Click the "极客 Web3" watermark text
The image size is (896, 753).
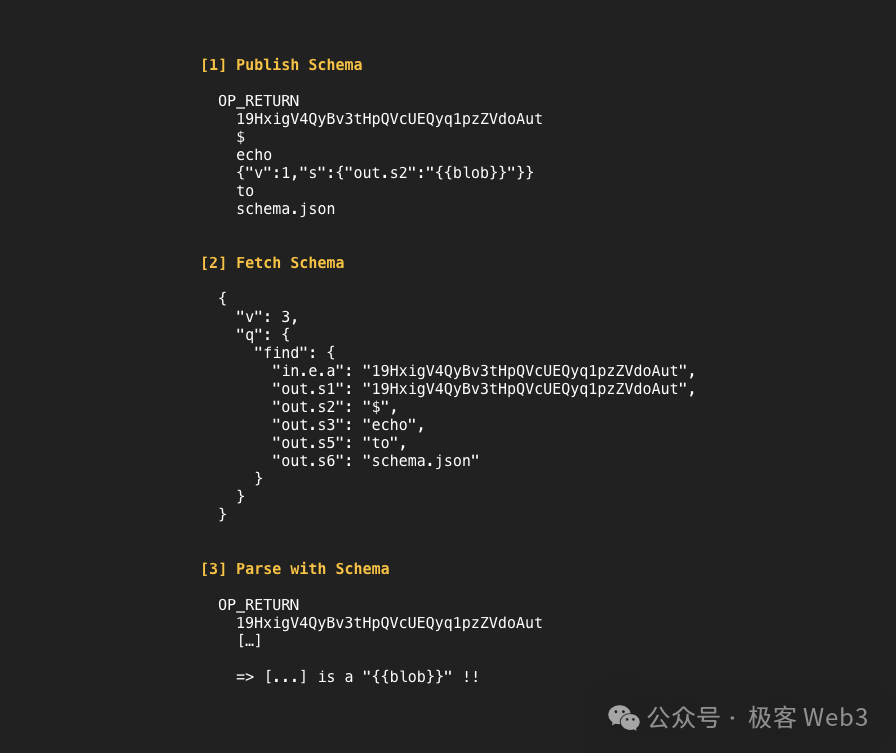tap(808, 718)
